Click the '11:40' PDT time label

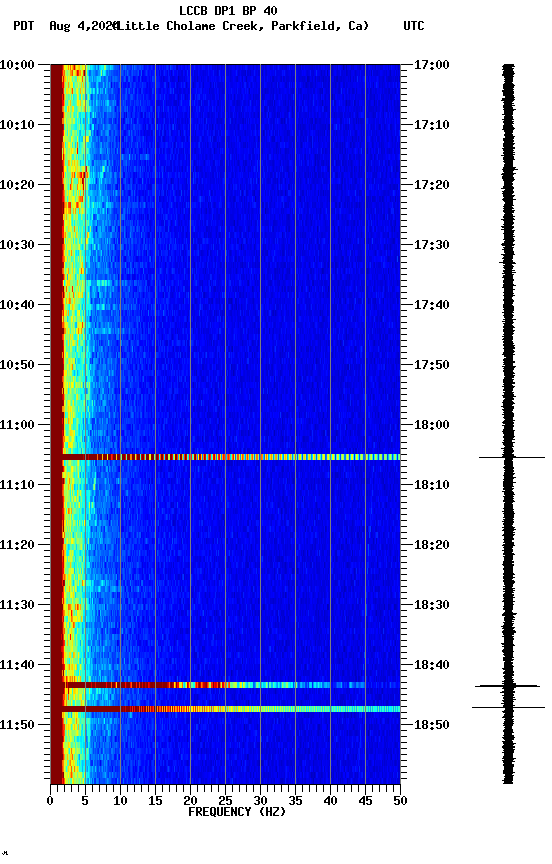[x=17, y=666]
